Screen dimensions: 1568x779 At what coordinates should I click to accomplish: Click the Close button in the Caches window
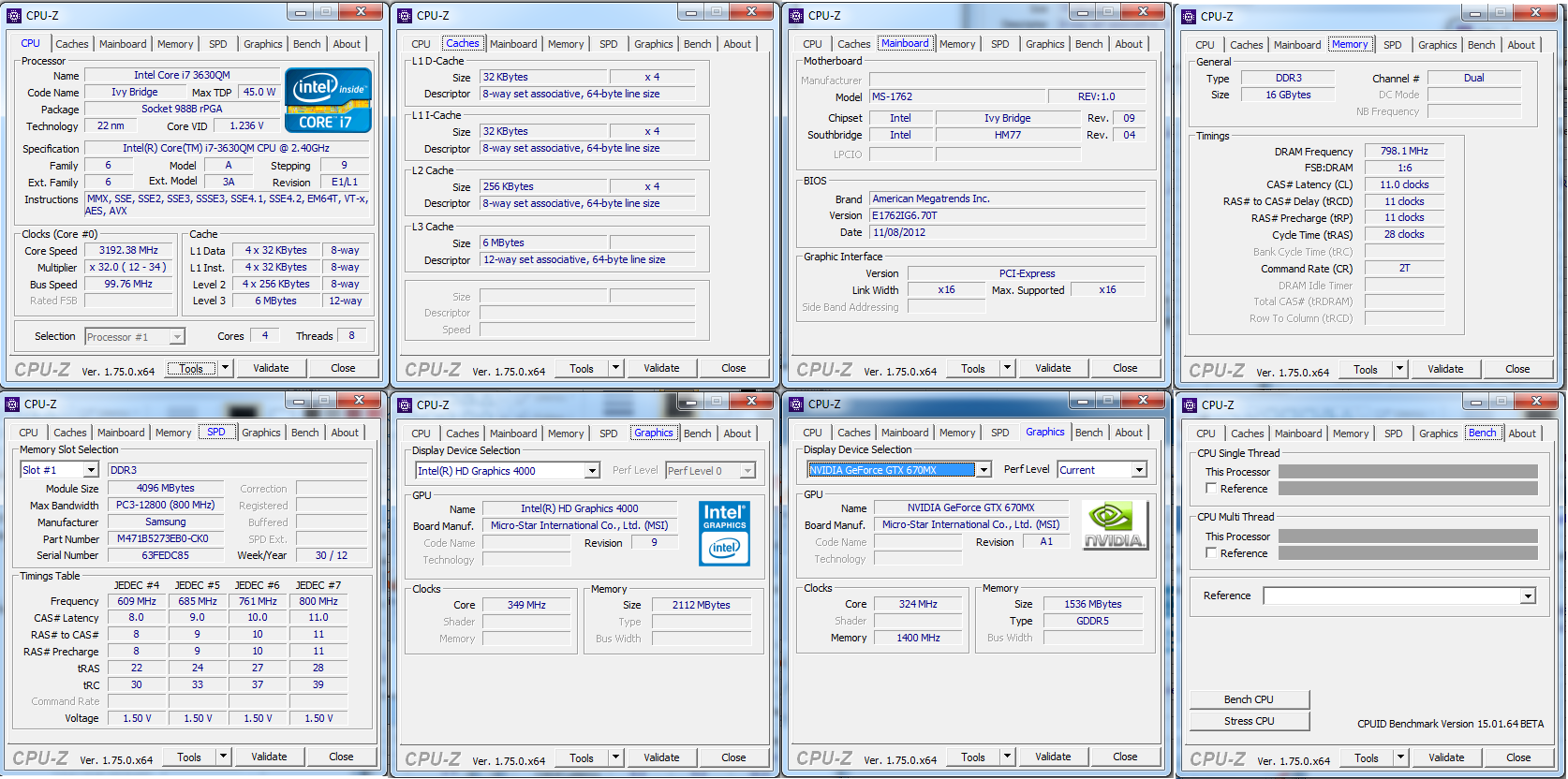click(x=733, y=368)
